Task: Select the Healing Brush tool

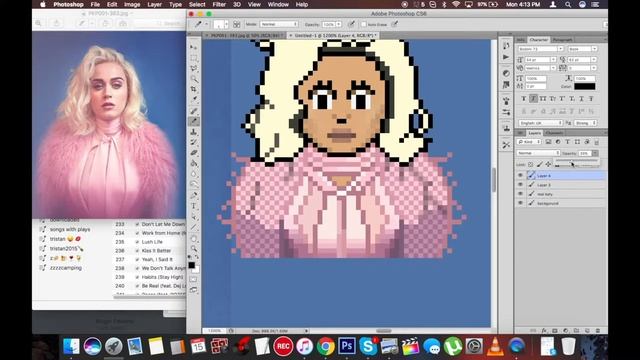Action: 193,111
